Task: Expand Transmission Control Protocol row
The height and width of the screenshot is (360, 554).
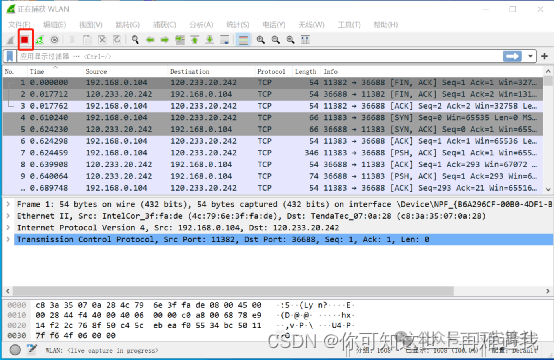Action: coord(8,239)
